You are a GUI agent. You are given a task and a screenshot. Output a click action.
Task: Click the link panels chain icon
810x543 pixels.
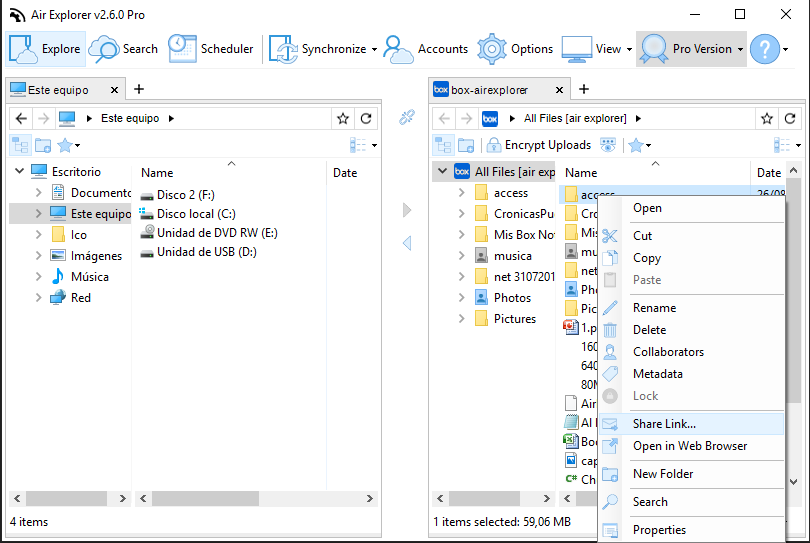click(x=407, y=118)
